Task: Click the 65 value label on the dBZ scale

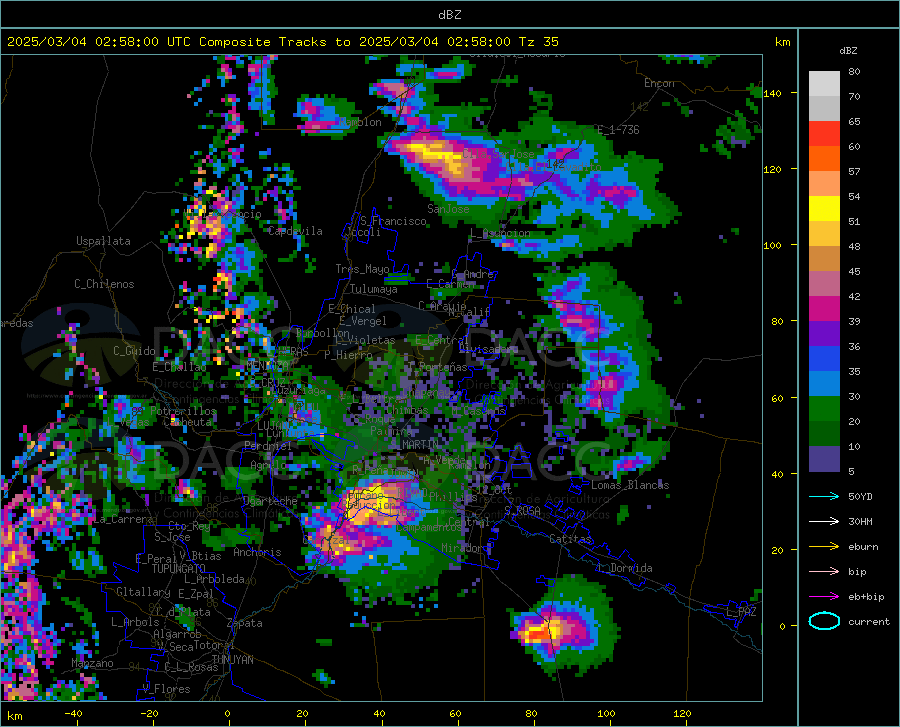Action: click(855, 121)
